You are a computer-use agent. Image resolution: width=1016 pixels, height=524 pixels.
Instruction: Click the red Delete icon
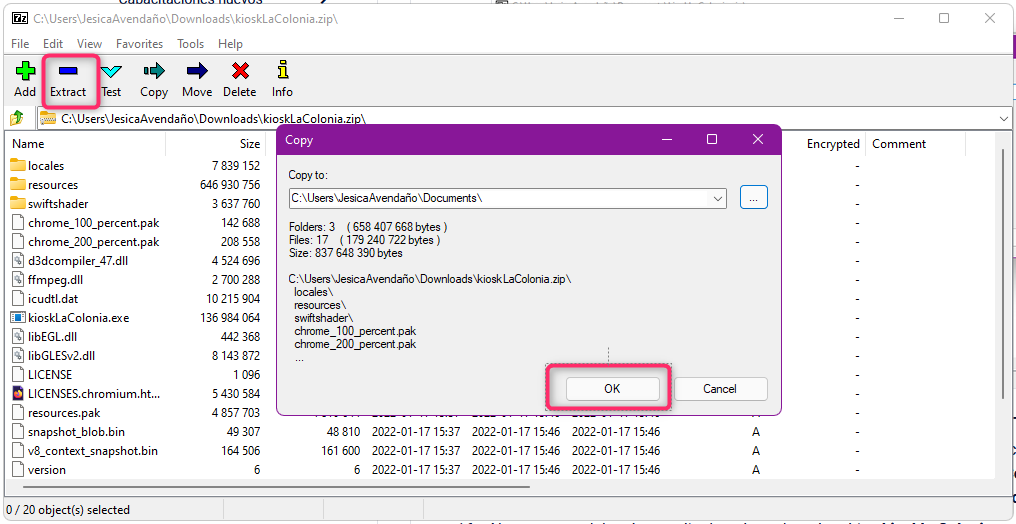pos(239,72)
